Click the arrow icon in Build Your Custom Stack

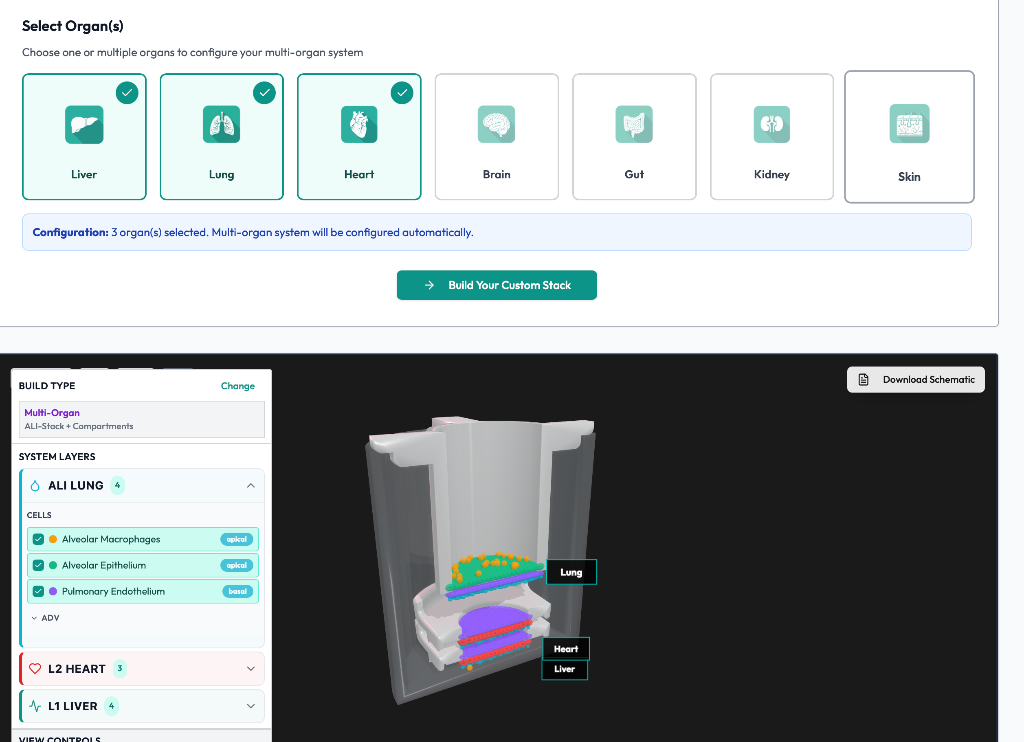[429, 285]
